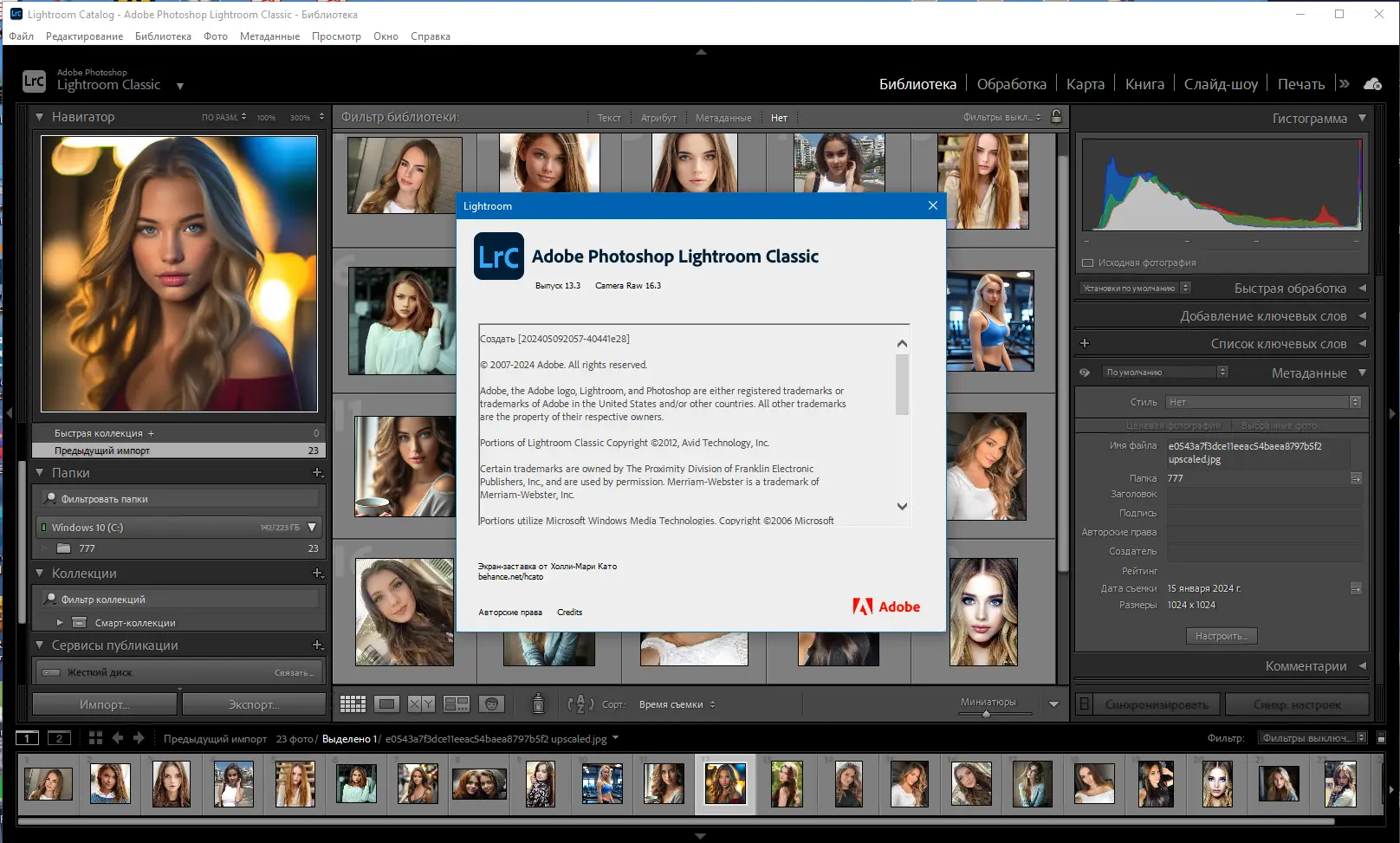Open the Стиль Нет dropdown

[x=1263, y=402]
